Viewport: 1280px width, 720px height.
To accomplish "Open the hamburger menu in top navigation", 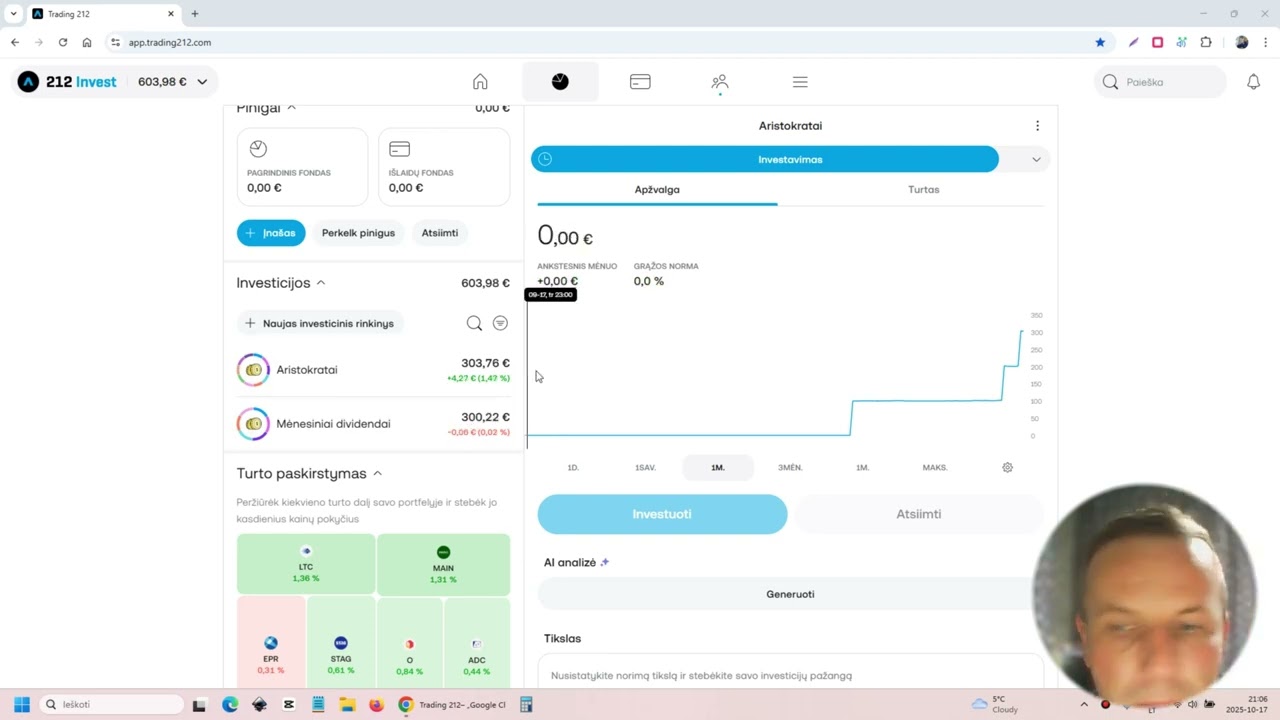I will click(x=800, y=82).
